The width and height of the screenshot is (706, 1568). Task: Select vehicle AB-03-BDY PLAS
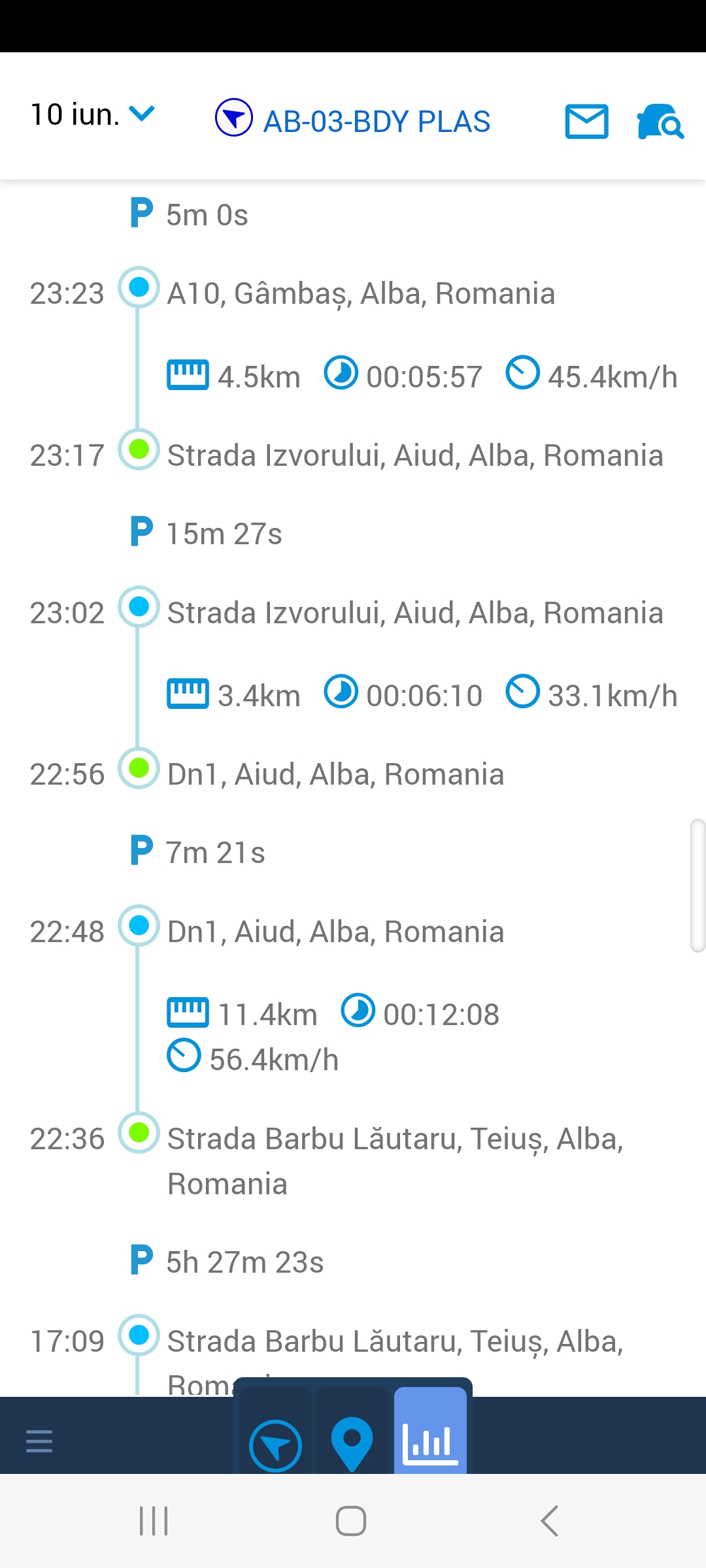click(377, 122)
